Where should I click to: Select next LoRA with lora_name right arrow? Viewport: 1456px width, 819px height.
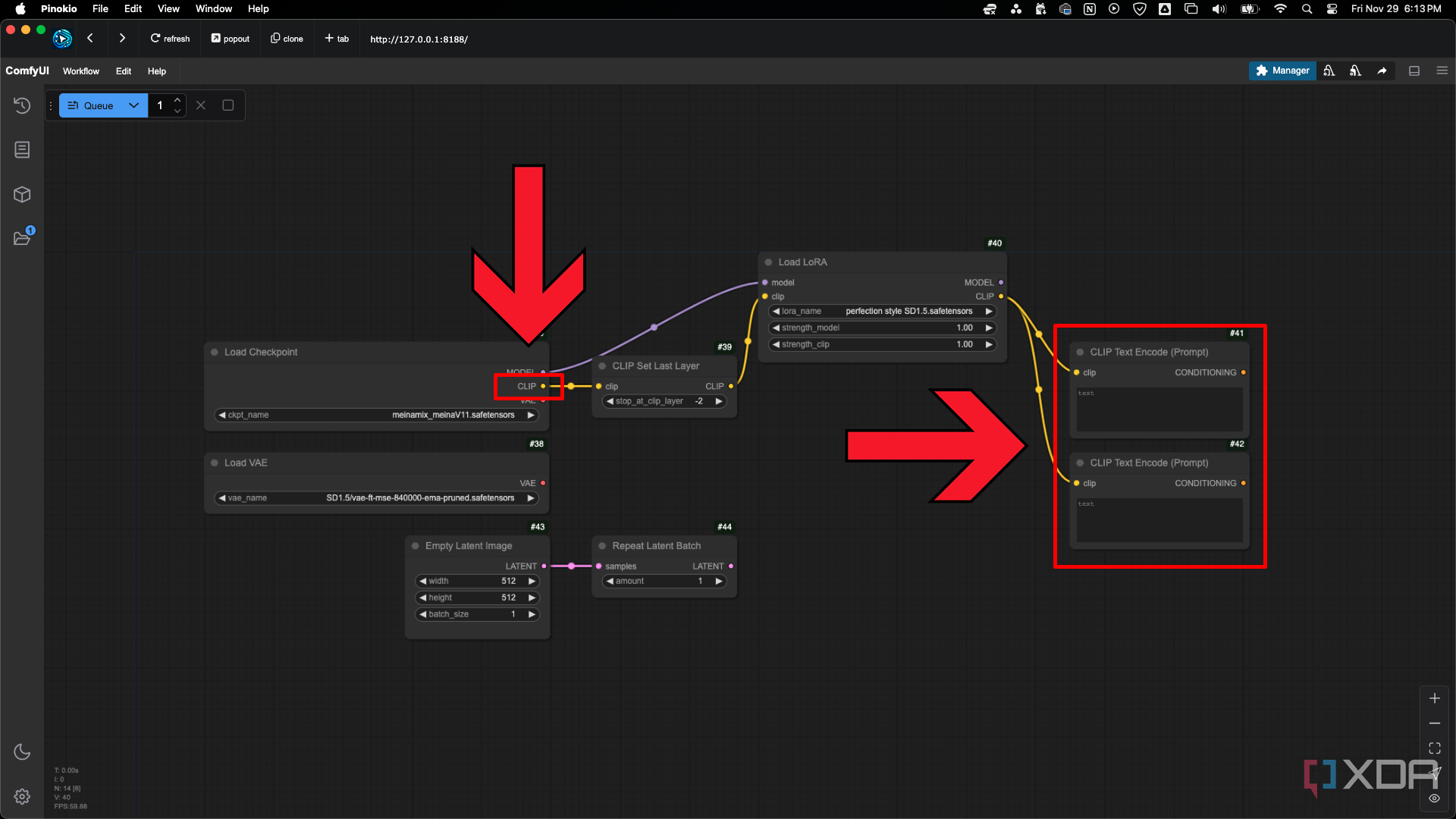[x=989, y=312]
